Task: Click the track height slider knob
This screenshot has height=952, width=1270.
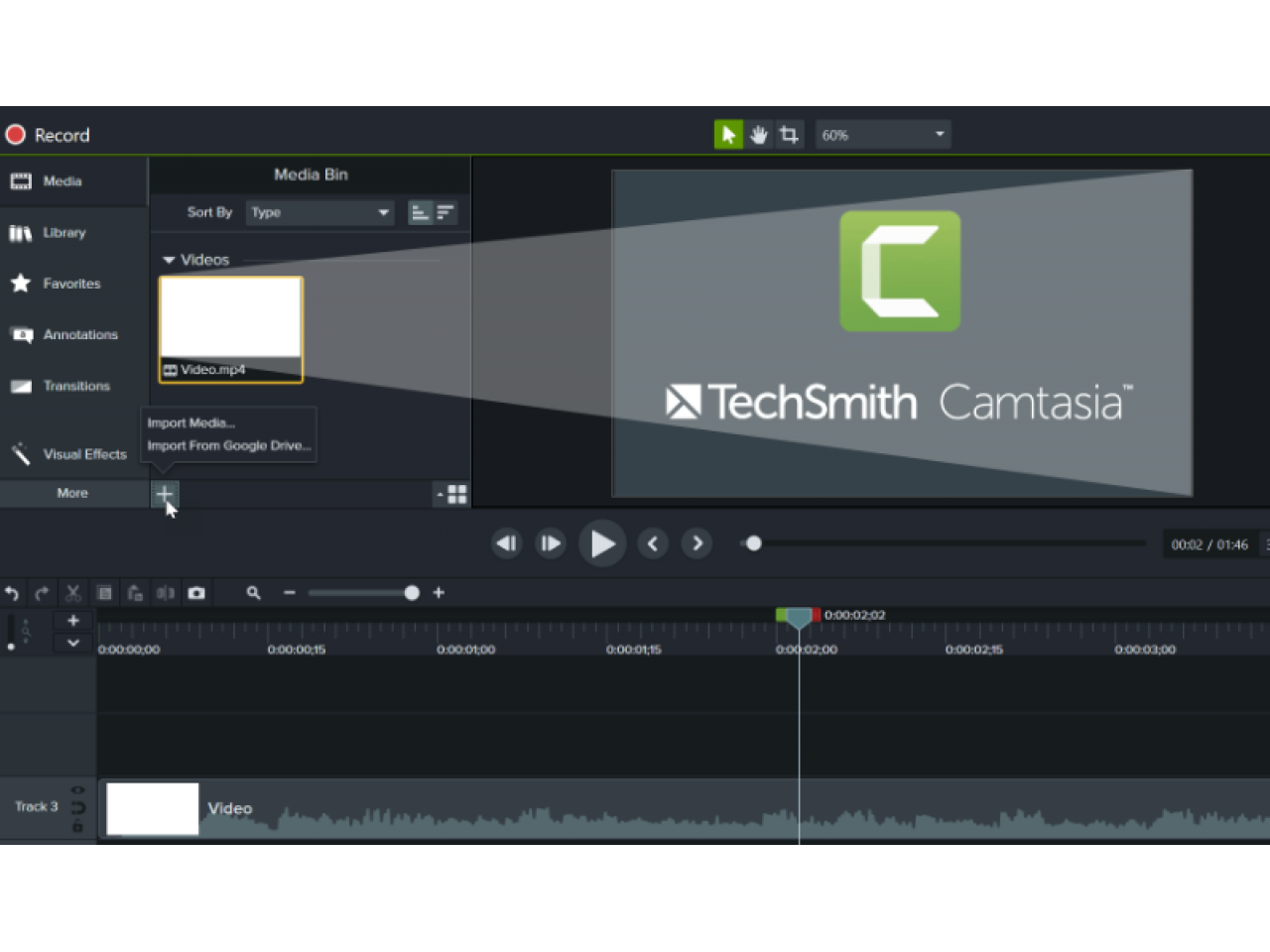Action: pyautogui.click(x=11, y=647)
